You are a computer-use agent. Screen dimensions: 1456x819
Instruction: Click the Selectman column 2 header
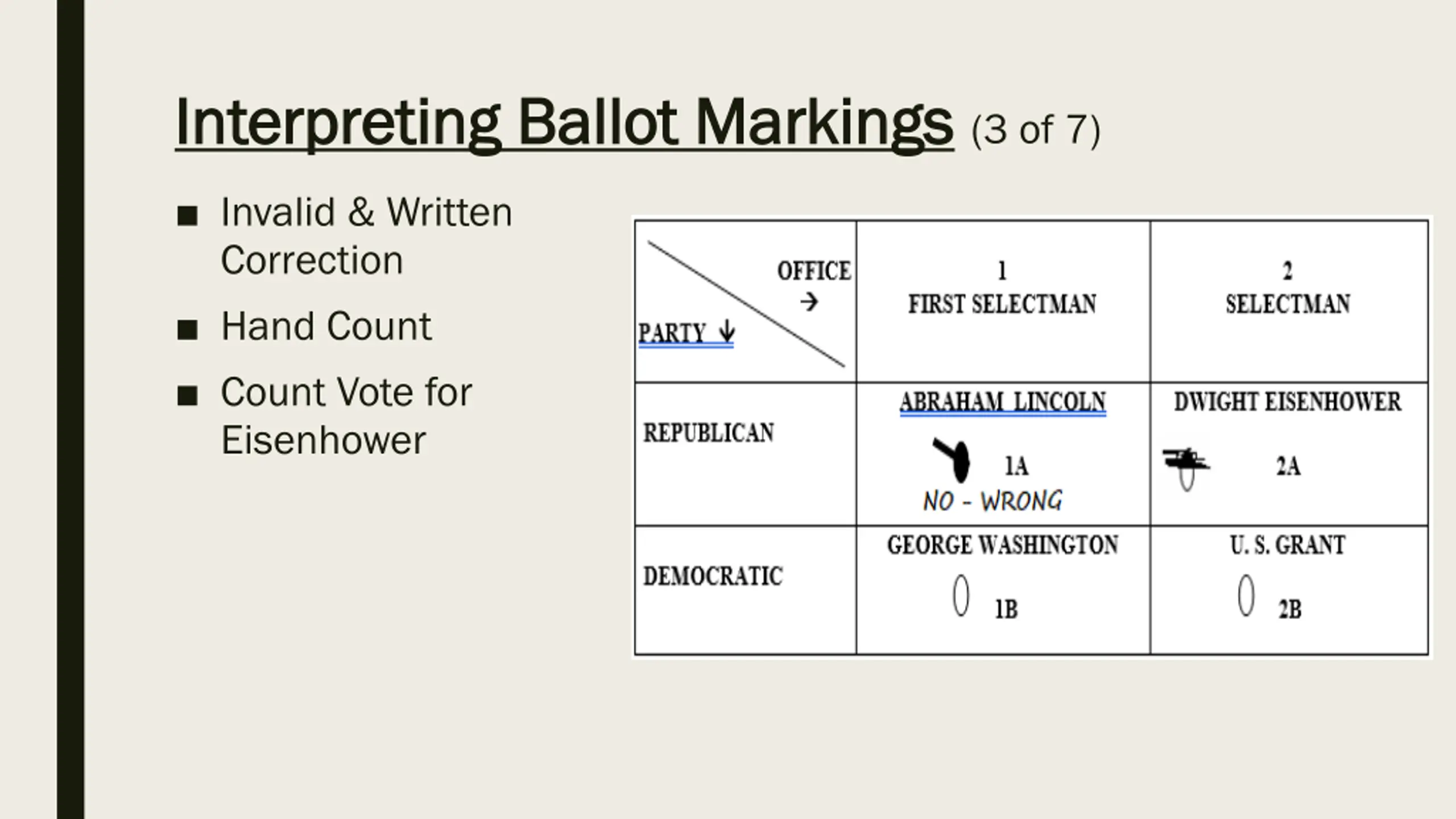[x=1288, y=304]
